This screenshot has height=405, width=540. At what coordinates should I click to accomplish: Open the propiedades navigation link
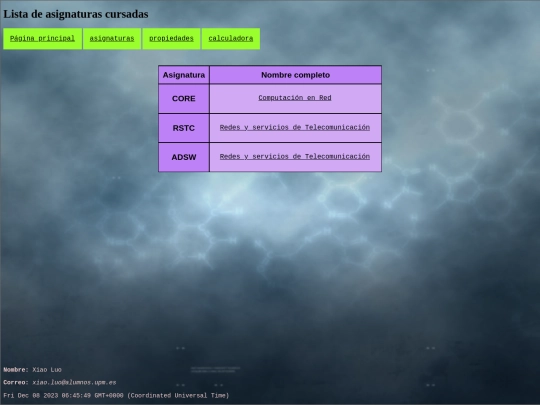pyautogui.click(x=171, y=39)
